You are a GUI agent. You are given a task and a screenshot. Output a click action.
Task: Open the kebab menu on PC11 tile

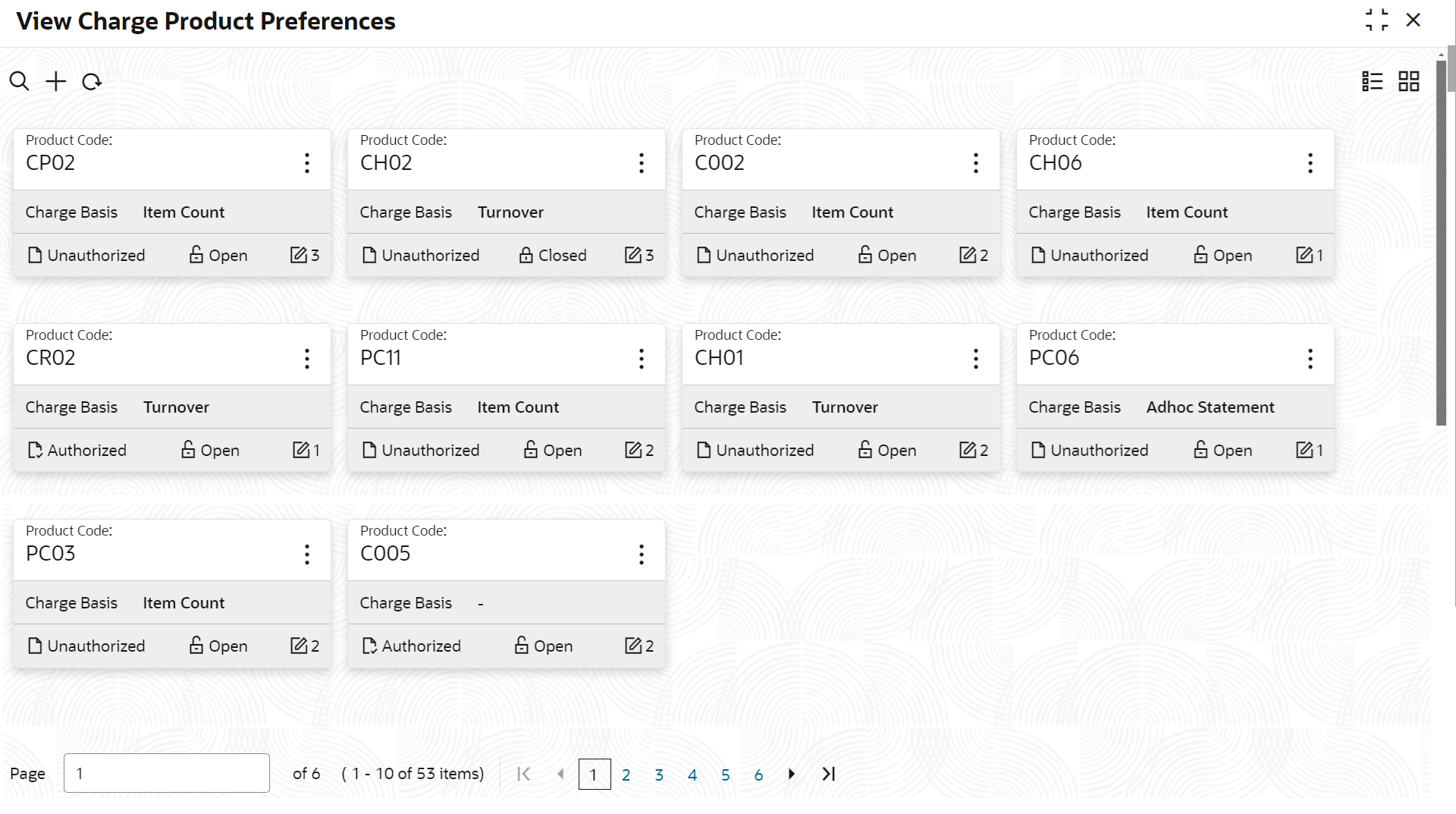point(641,359)
